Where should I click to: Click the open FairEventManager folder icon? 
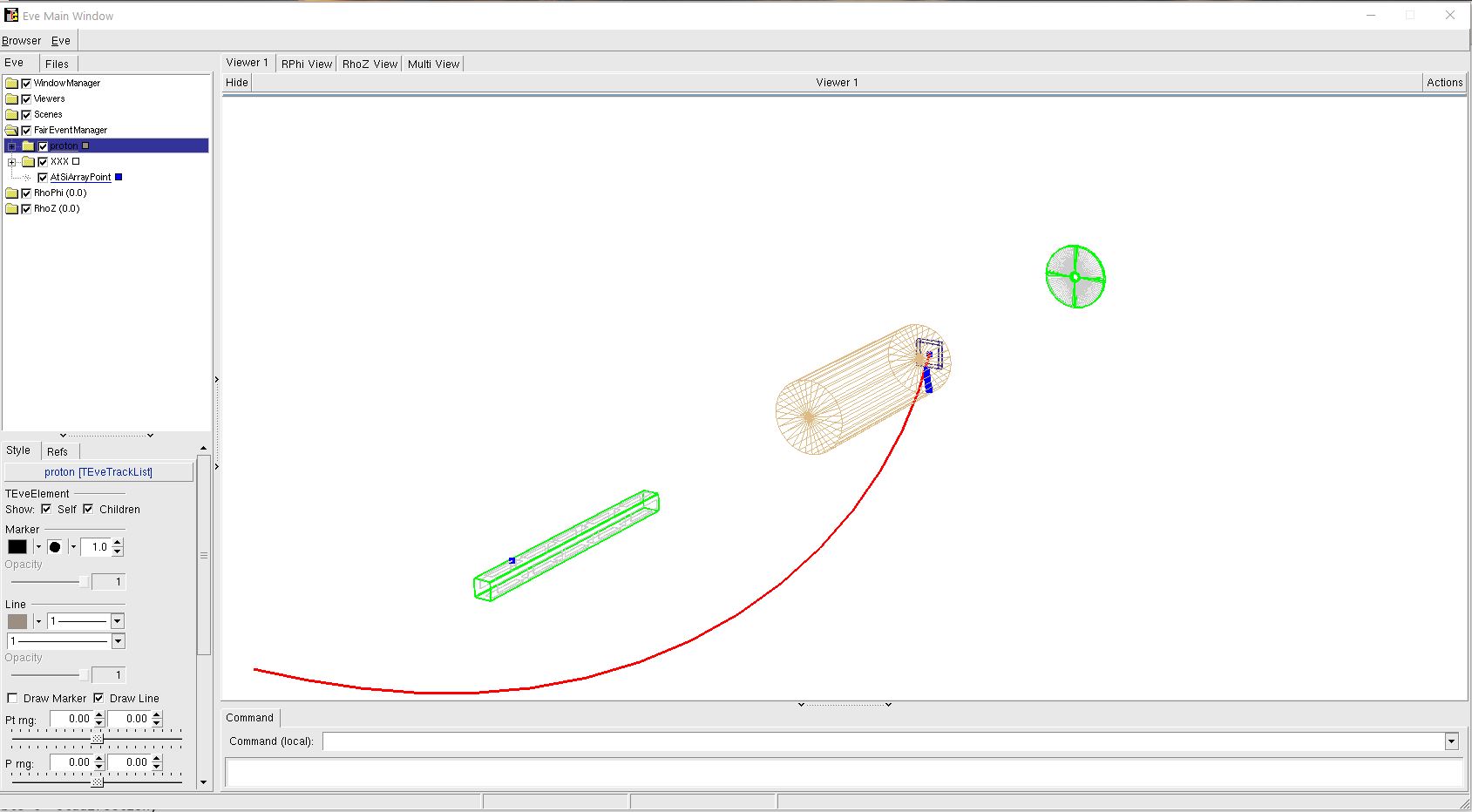tap(11, 131)
